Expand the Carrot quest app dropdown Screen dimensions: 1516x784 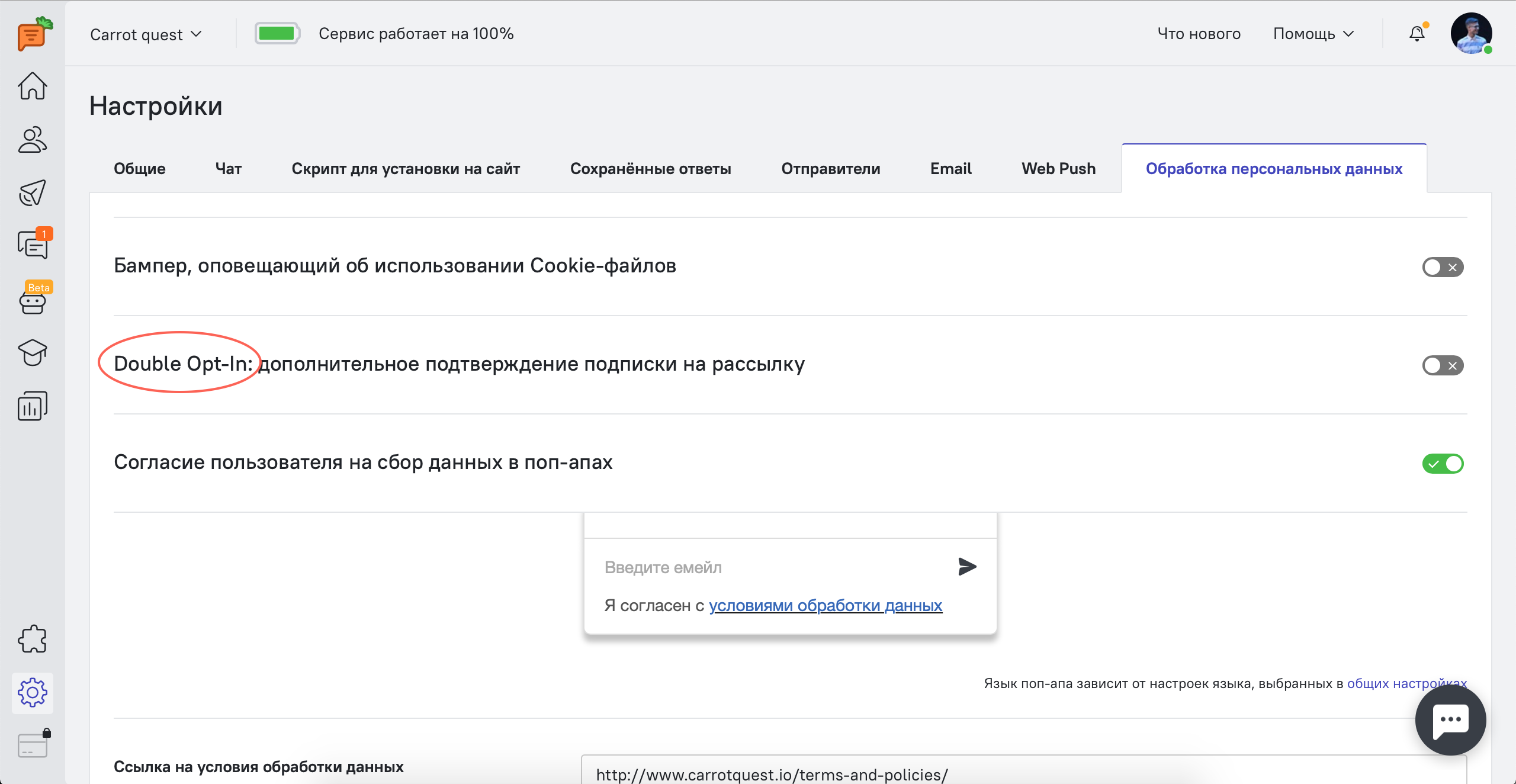(x=146, y=35)
